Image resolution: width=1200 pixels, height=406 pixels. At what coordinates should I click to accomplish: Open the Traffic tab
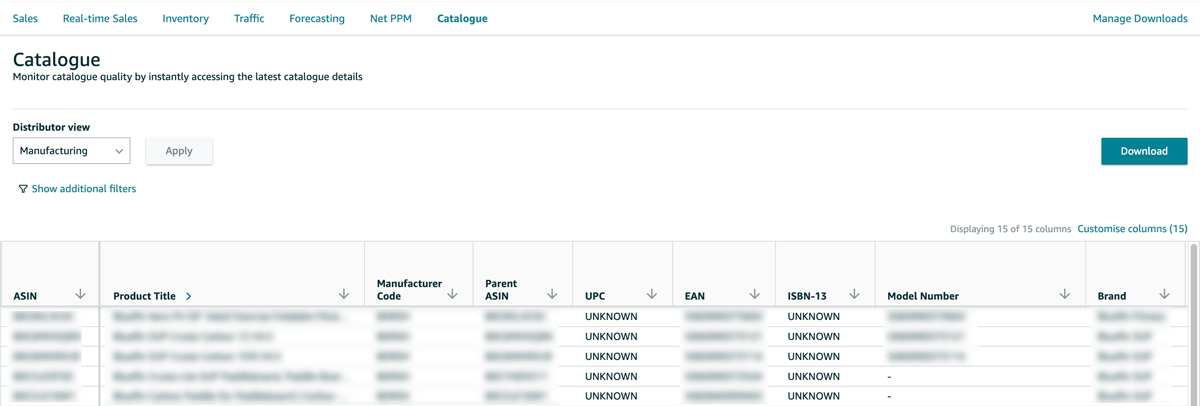[x=249, y=18]
